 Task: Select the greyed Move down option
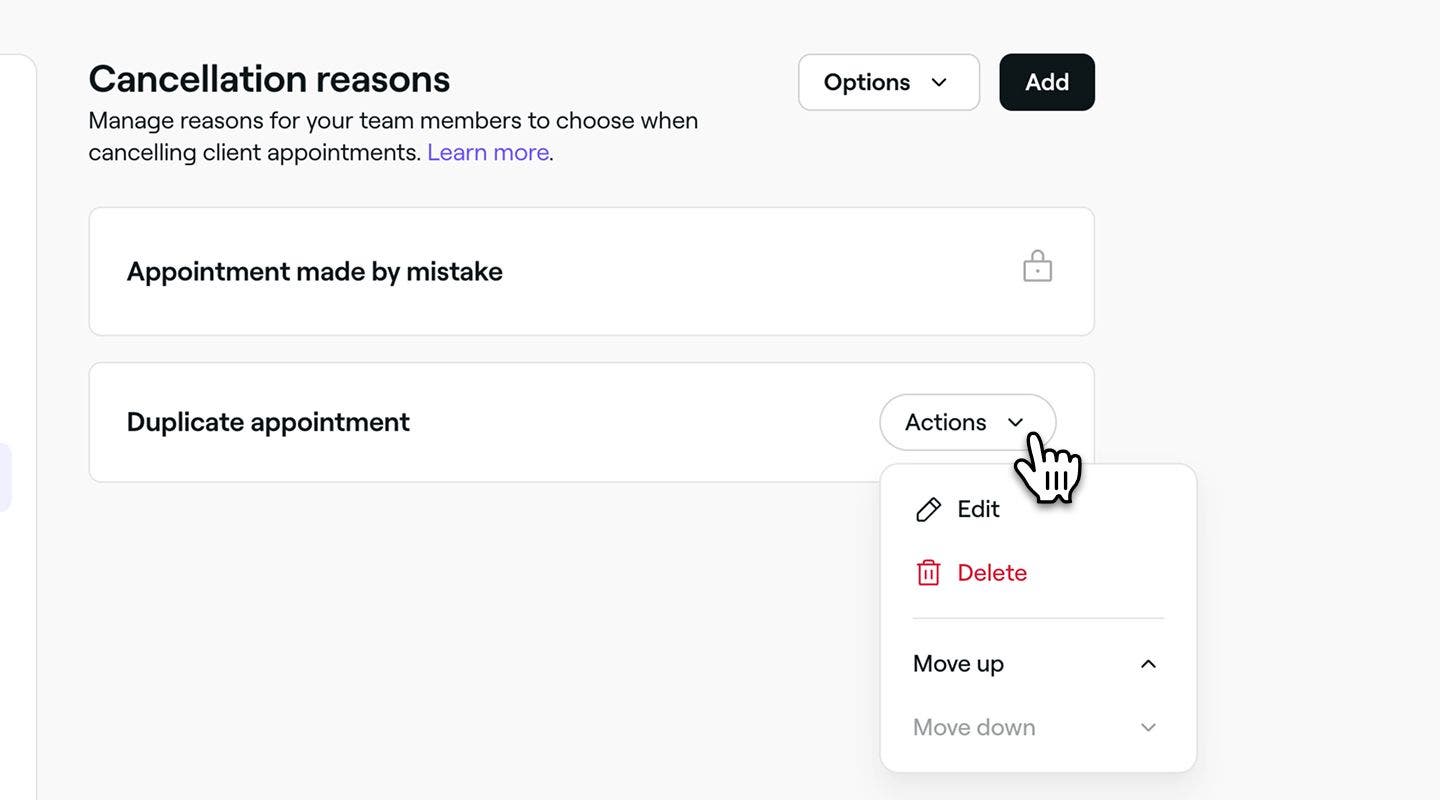coord(1038,727)
